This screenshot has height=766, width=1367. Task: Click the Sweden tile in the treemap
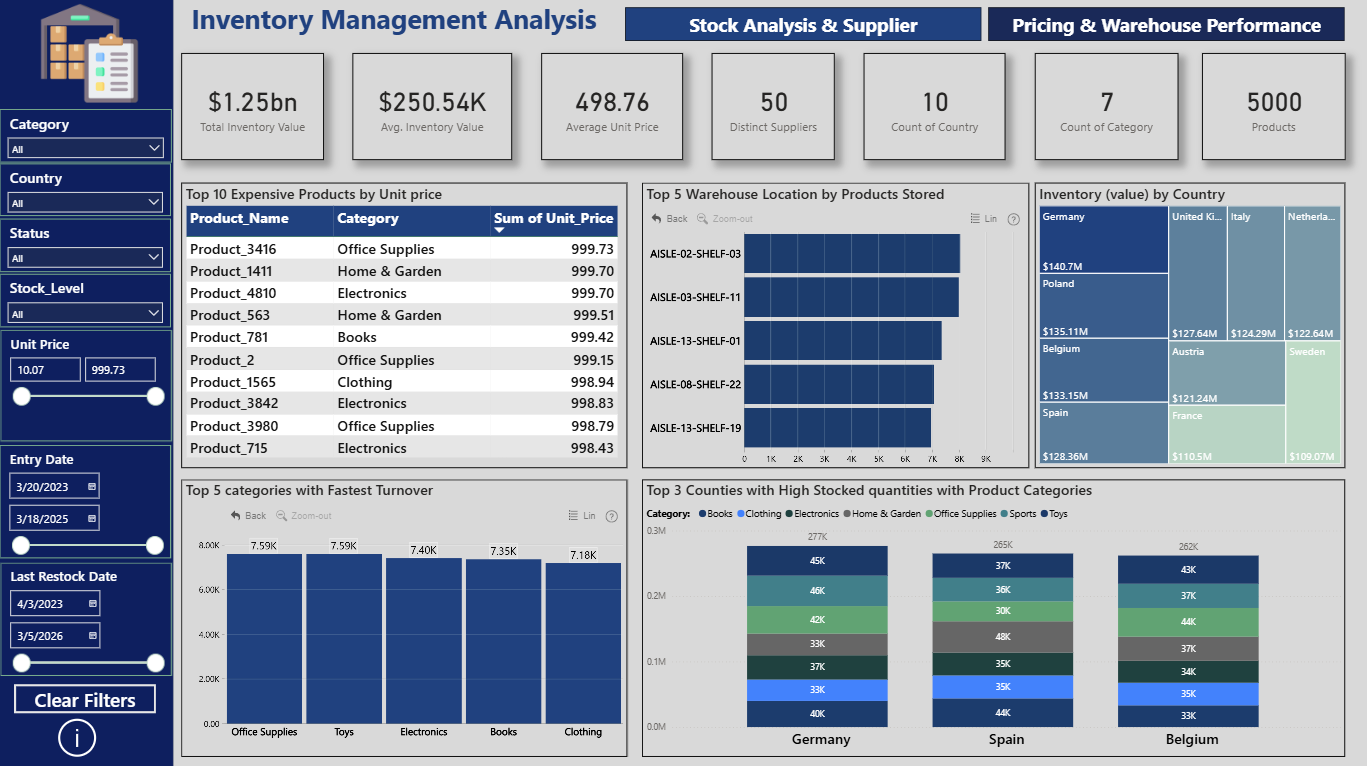pyautogui.click(x=1313, y=402)
